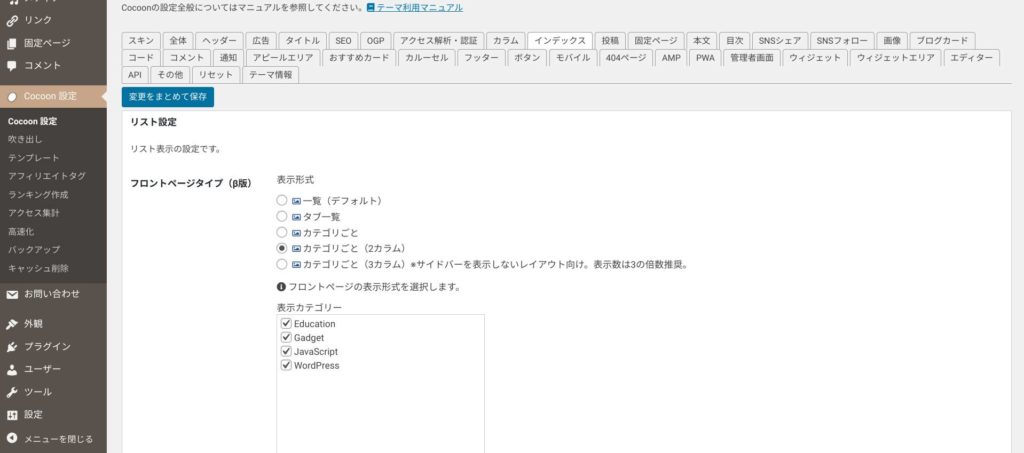Open 吹き出し in Cocoon submenu

[x=25, y=140]
